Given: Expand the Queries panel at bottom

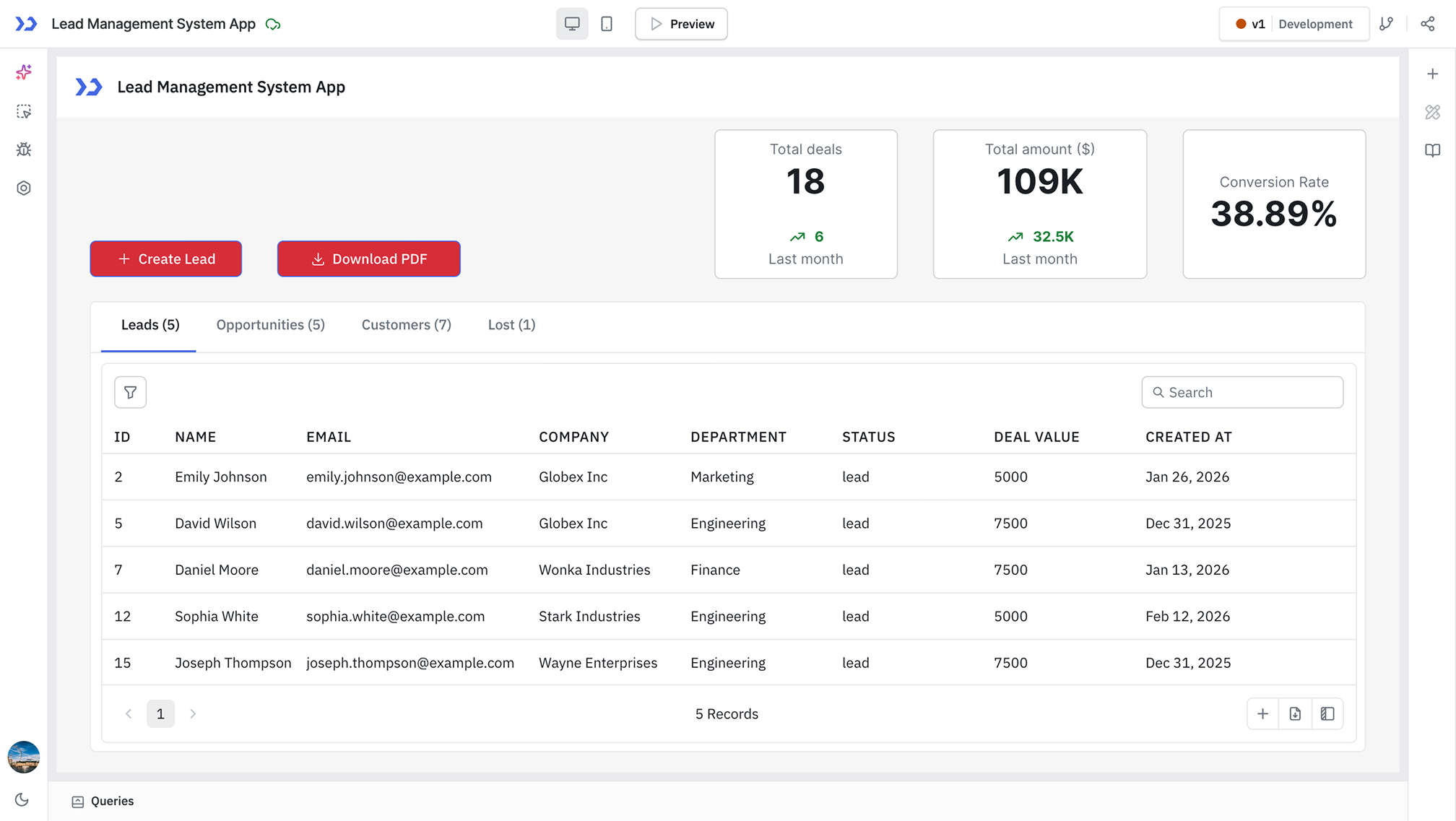Looking at the screenshot, I should [x=112, y=801].
